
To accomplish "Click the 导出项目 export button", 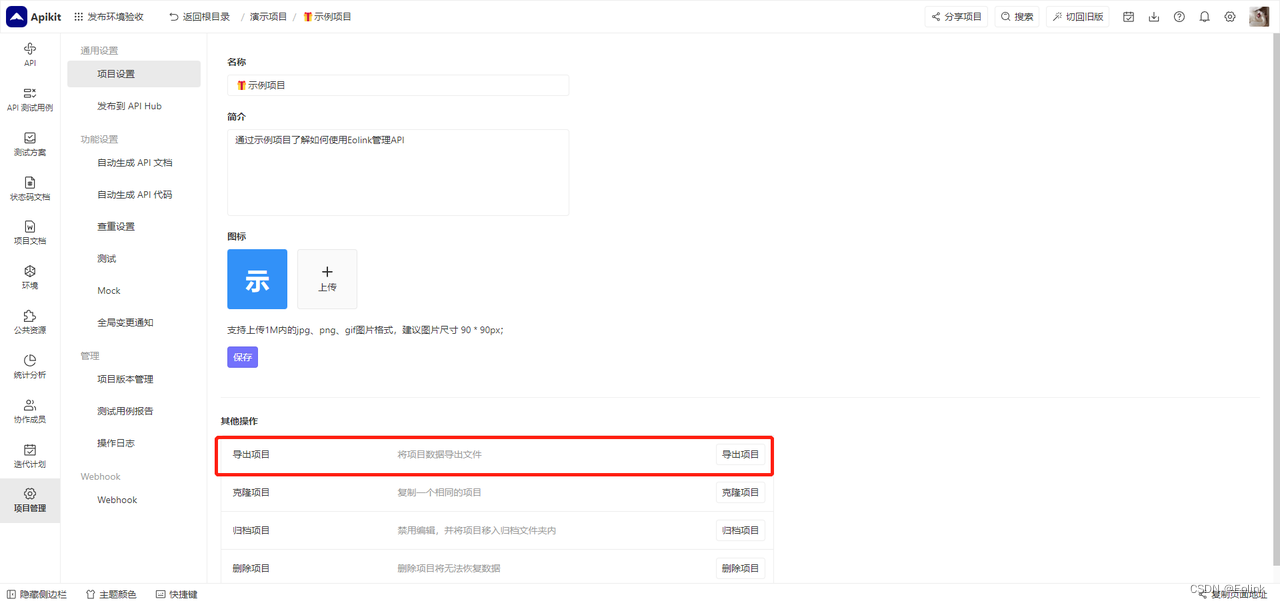I will pos(740,455).
